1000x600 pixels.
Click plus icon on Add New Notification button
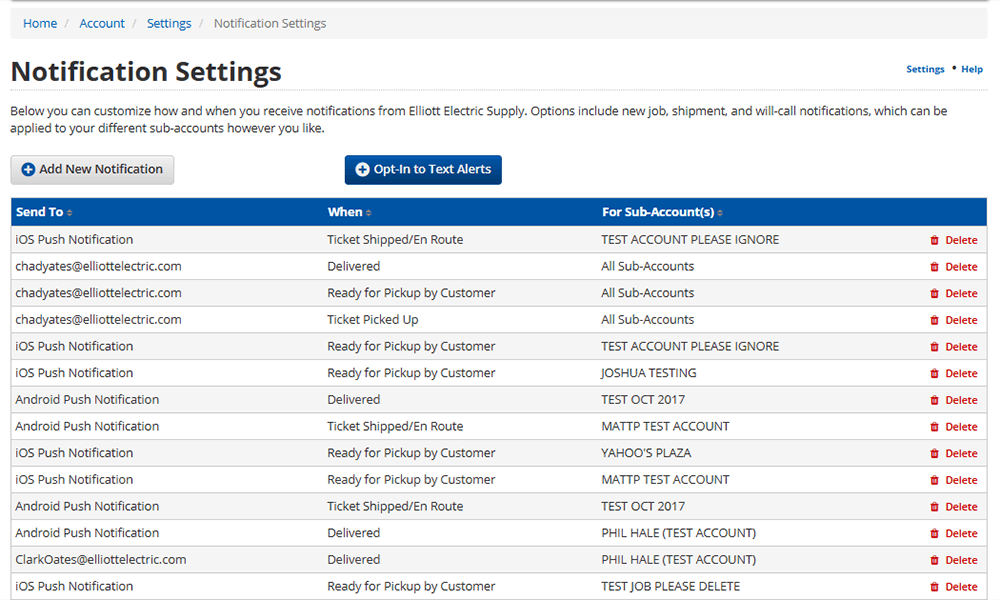point(28,170)
